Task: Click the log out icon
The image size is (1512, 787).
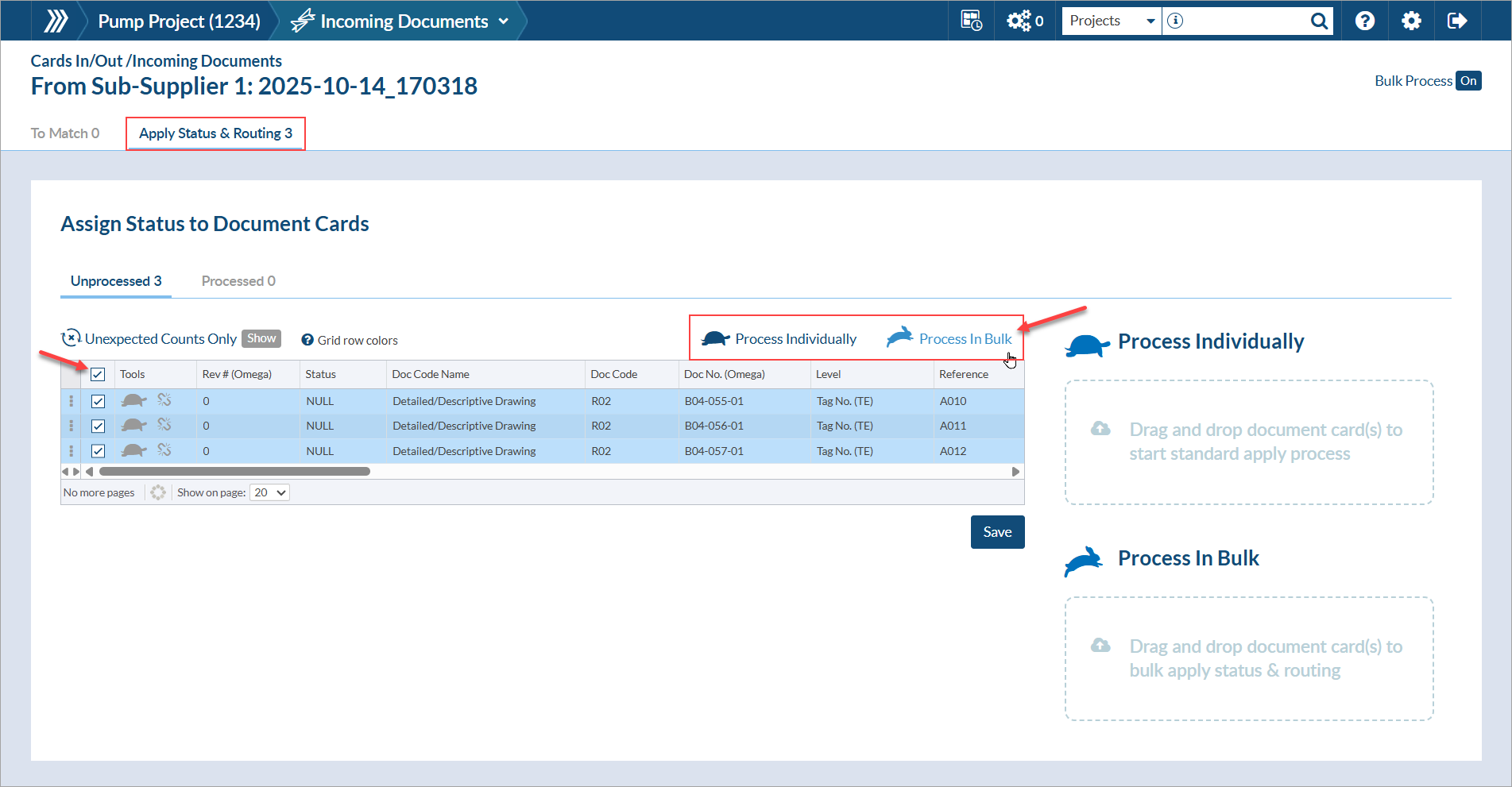Action: click(x=1457, y=21)
